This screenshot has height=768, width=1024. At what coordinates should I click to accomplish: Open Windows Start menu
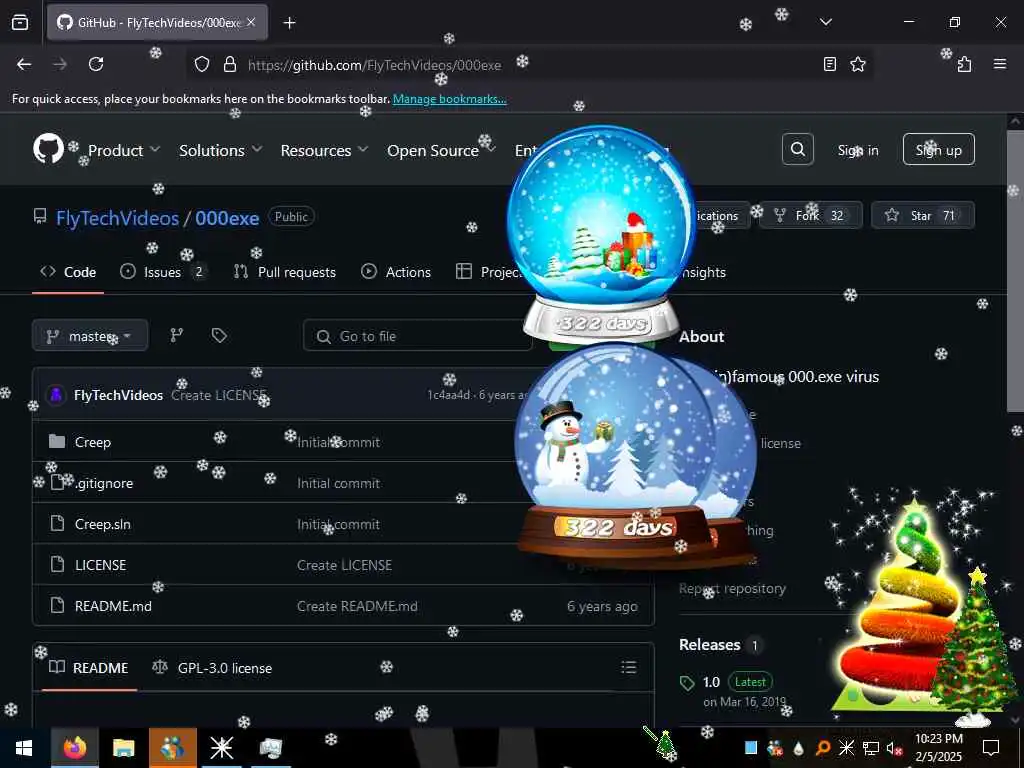24,748
